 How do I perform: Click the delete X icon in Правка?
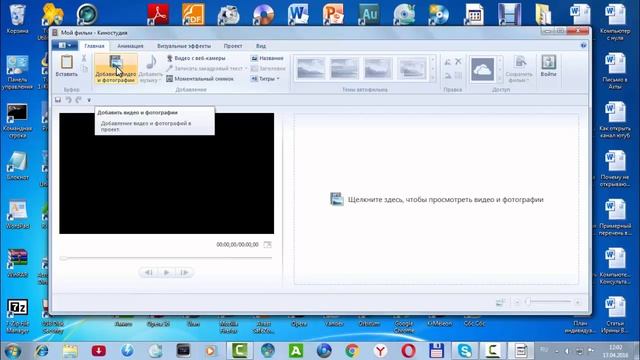tap(458, 62)
